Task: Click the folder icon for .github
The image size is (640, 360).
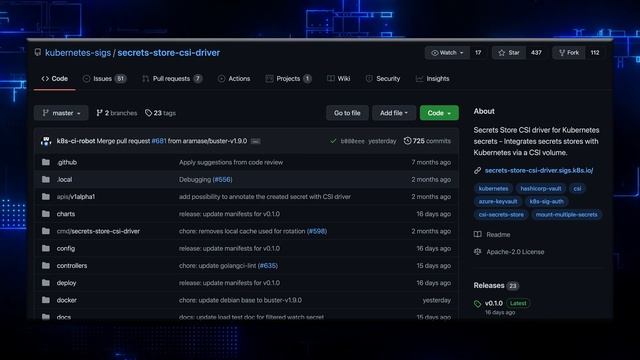Action: (46, 162)
